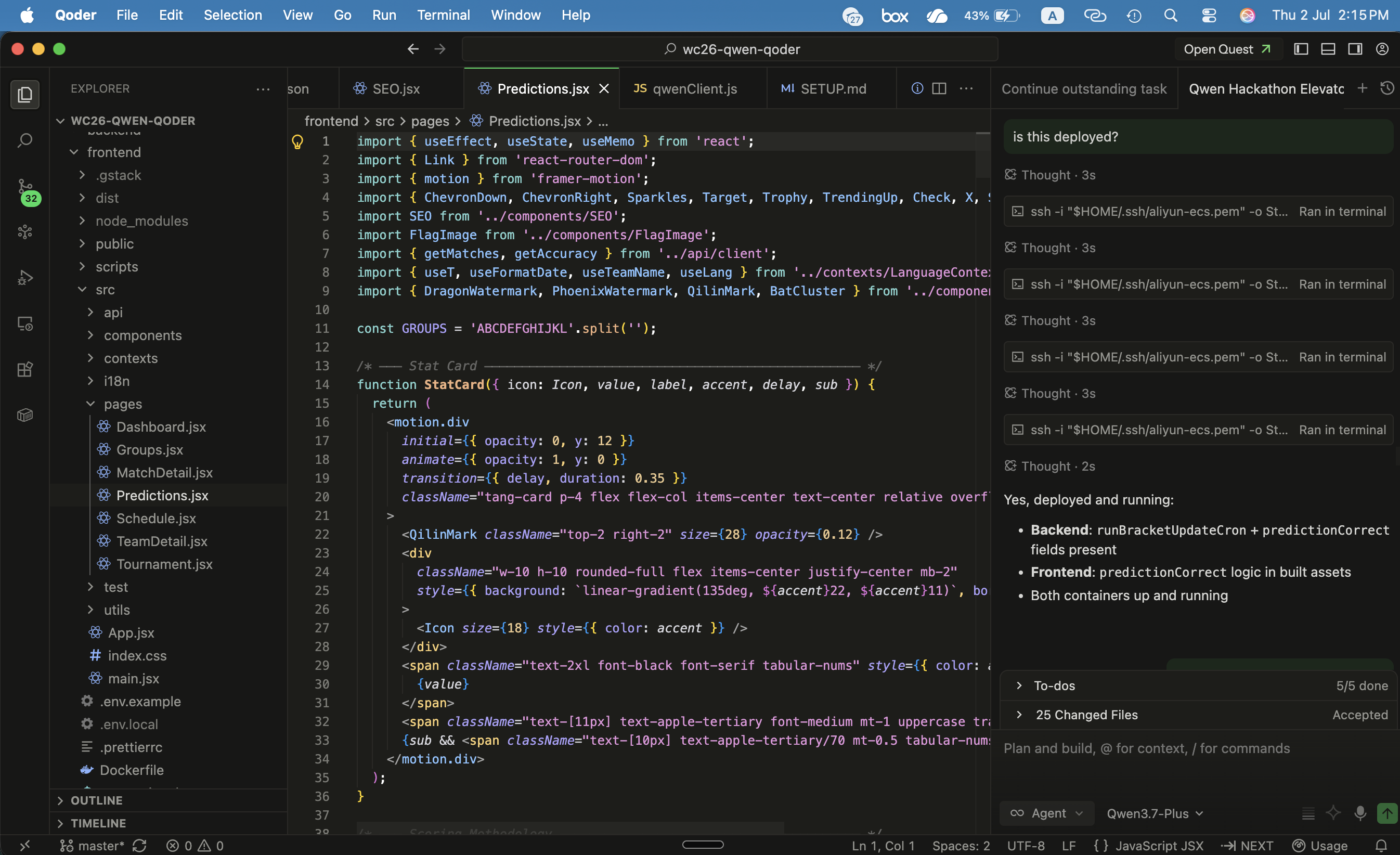Open editor more actions ellipsis

coord(966,88)
